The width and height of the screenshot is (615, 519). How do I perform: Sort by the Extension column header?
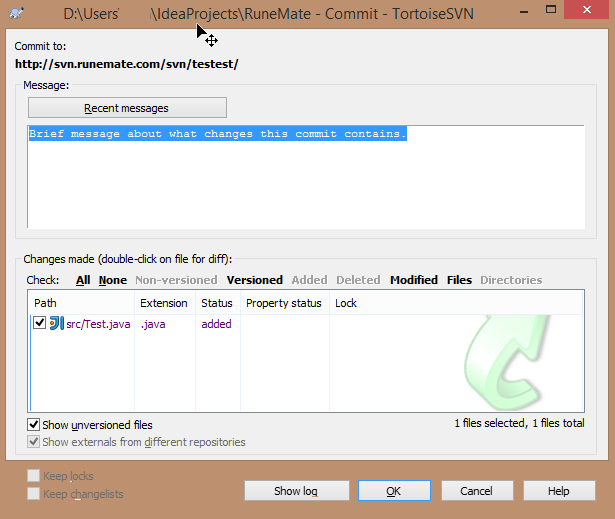[x=165, y=303]
